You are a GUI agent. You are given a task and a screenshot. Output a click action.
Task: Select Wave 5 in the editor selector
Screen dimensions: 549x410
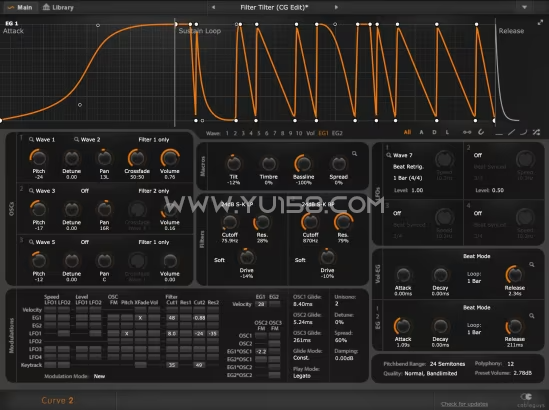click(259, 133)
